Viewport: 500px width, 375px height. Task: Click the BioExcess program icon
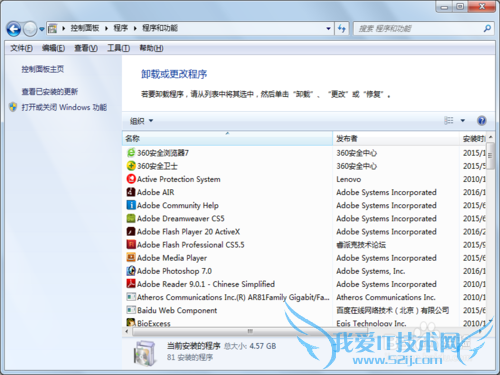tap(131, 323)
